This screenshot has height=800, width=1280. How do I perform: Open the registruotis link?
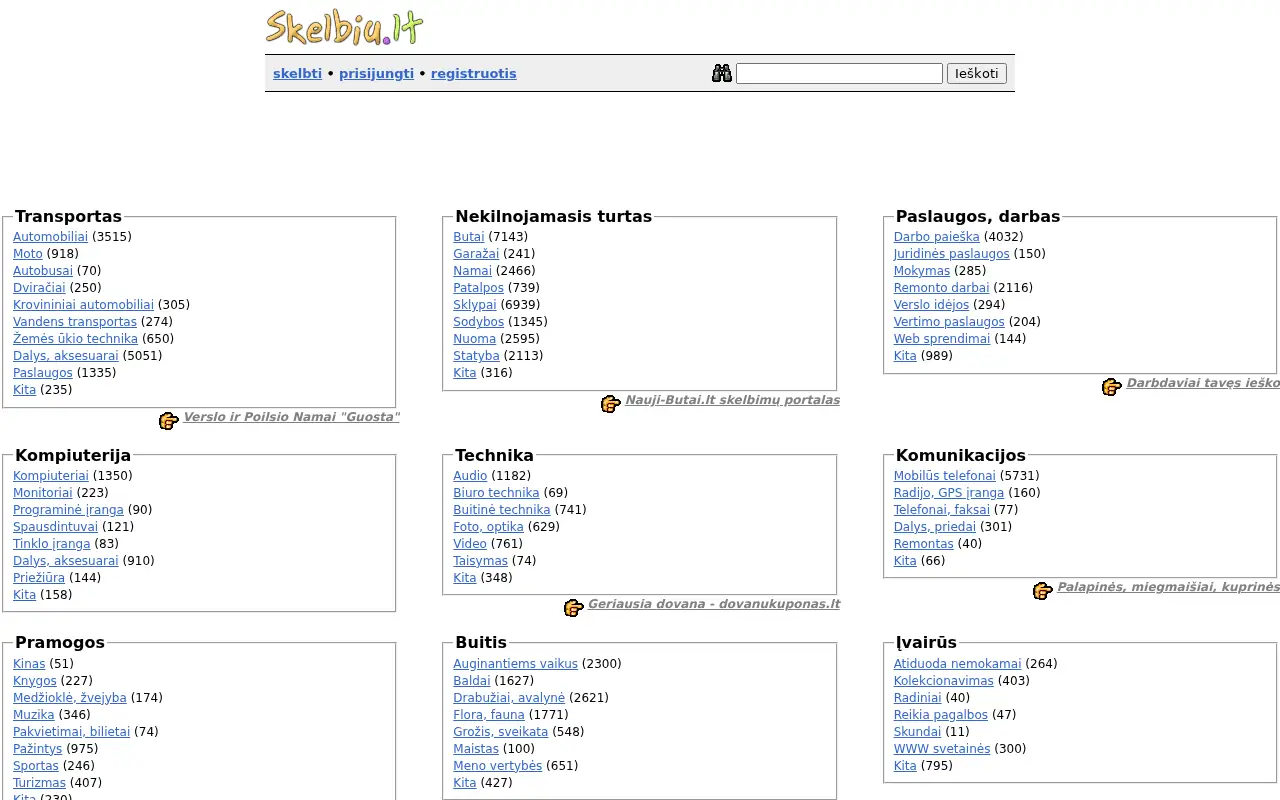point(474,74)
